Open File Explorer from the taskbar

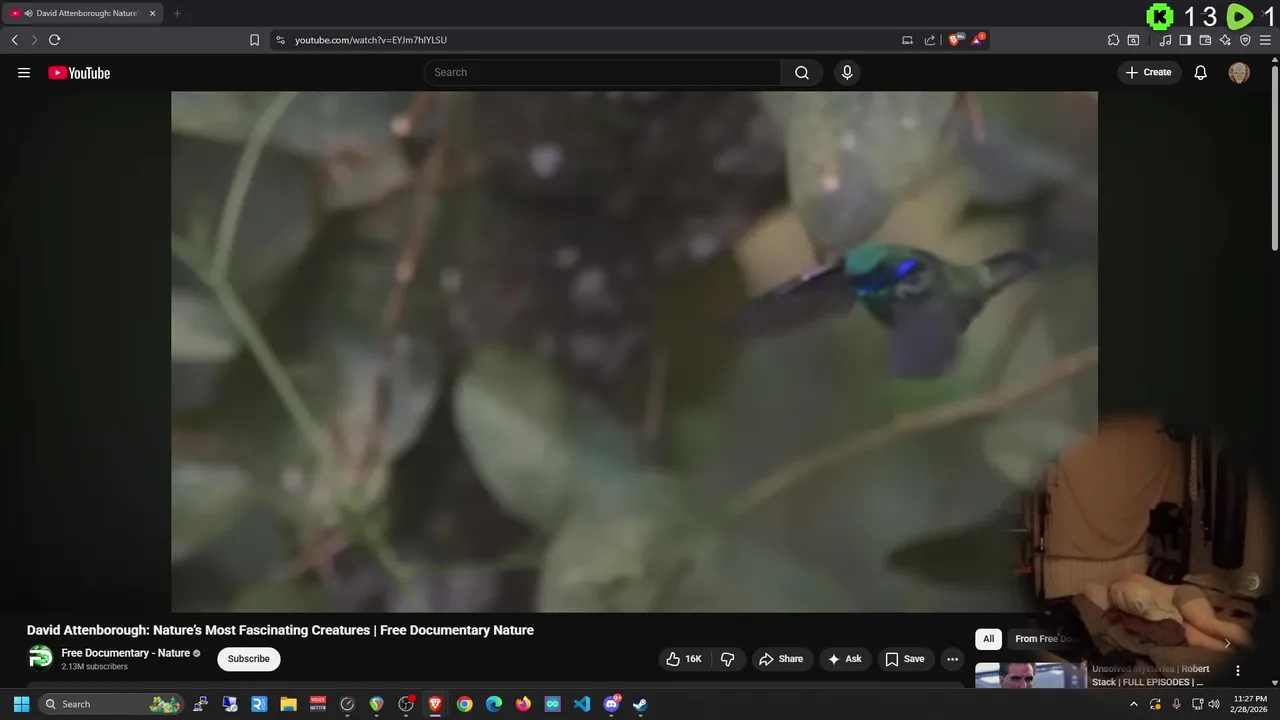[x=288, y=704]
